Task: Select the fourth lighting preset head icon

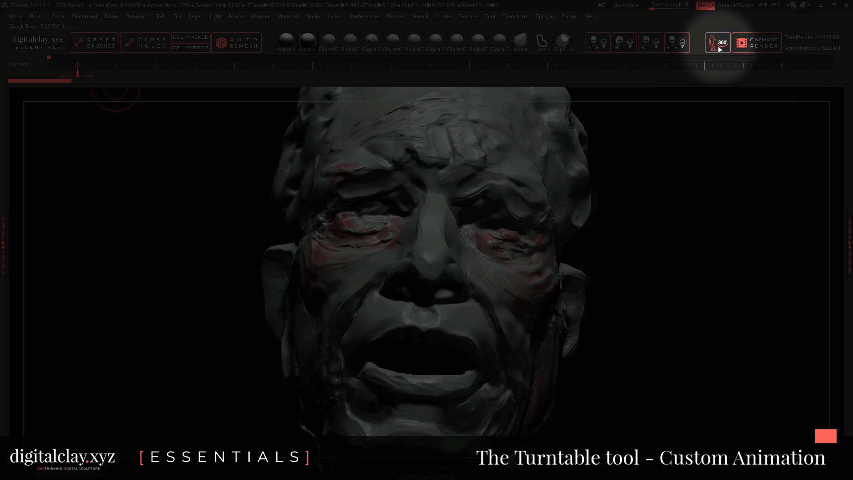Action: [x=677, y=42]
